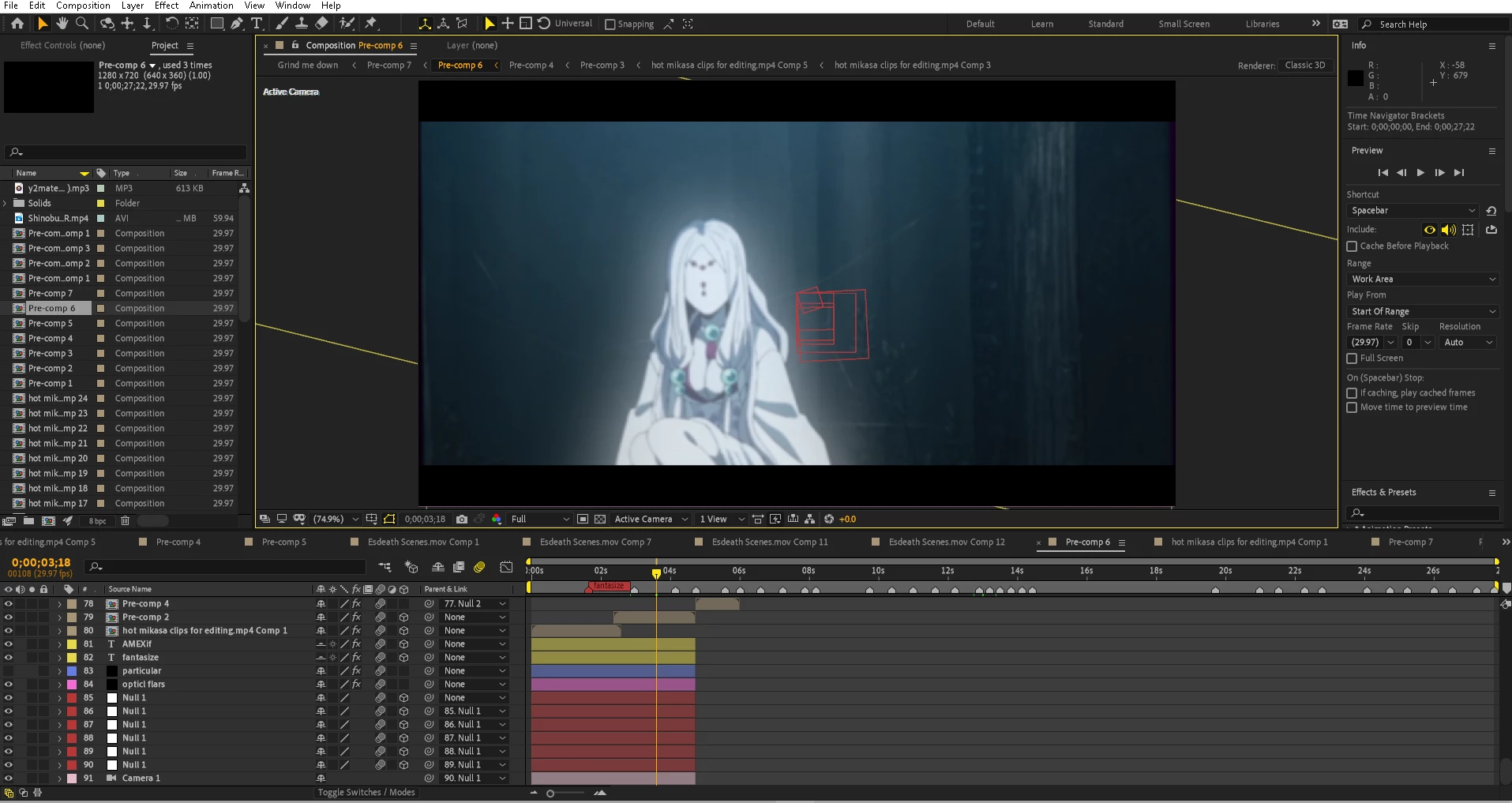Check 'If caching, play cached frames'
The height and width of the screenshot is (803, 1512).
click(1352, 393)
